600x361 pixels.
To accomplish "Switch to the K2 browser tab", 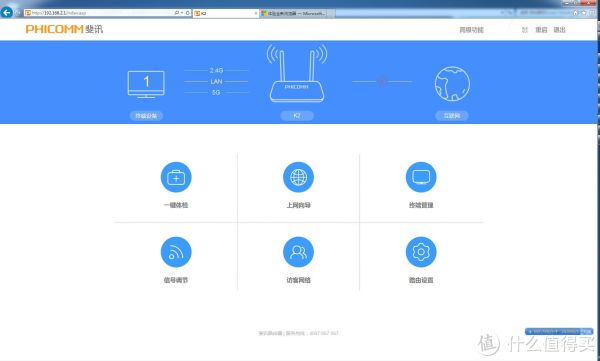I will pos(225,13).
